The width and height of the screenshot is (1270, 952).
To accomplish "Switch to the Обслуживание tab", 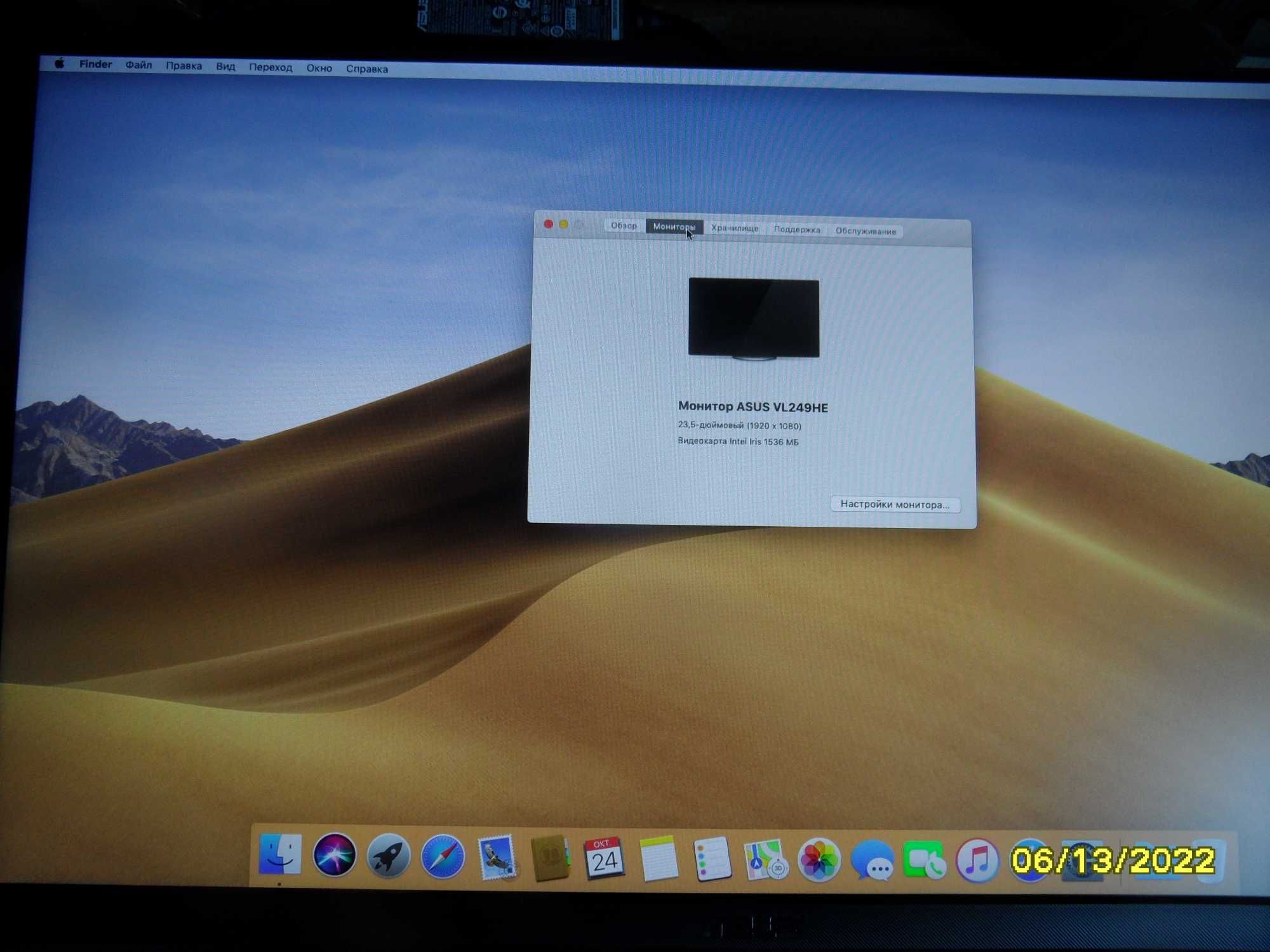I will [866, 231].
